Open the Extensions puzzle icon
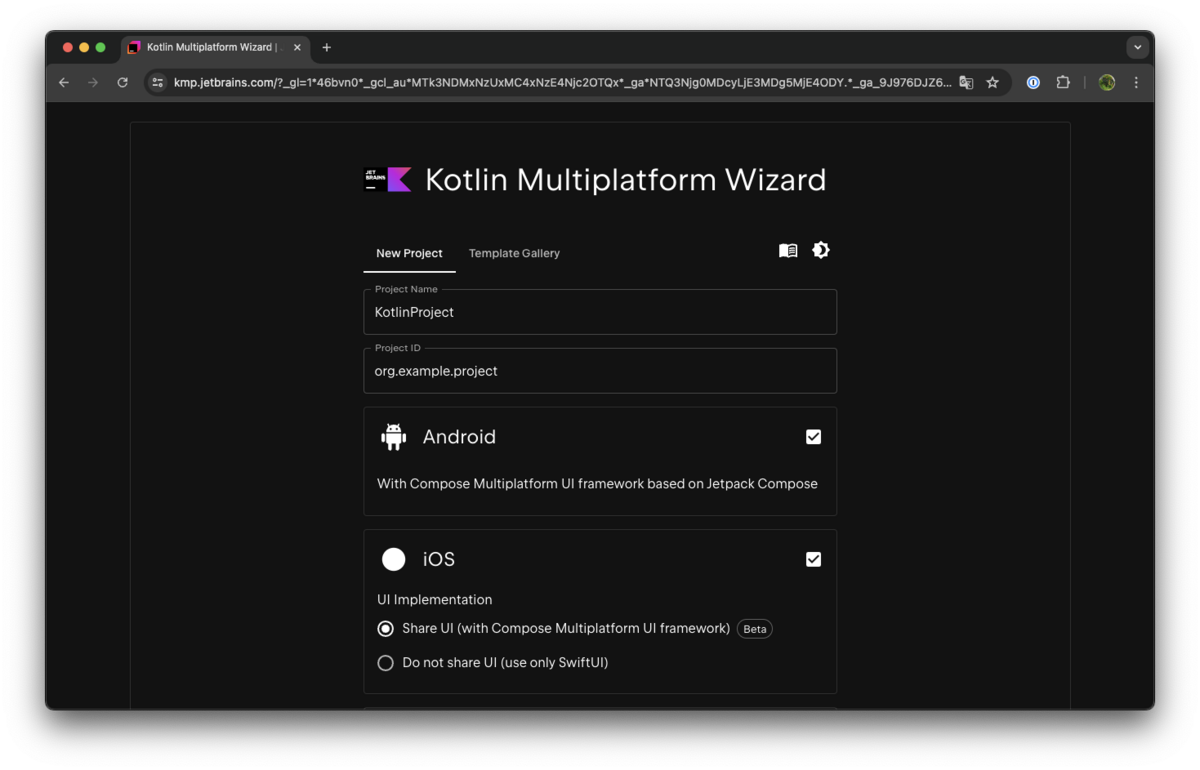 [x=1063, y=83]
